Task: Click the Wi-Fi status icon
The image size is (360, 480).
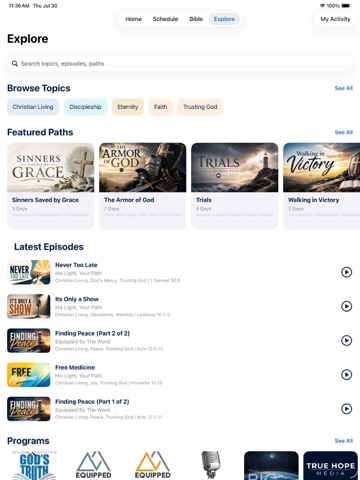Action: [x=322, y=6]
